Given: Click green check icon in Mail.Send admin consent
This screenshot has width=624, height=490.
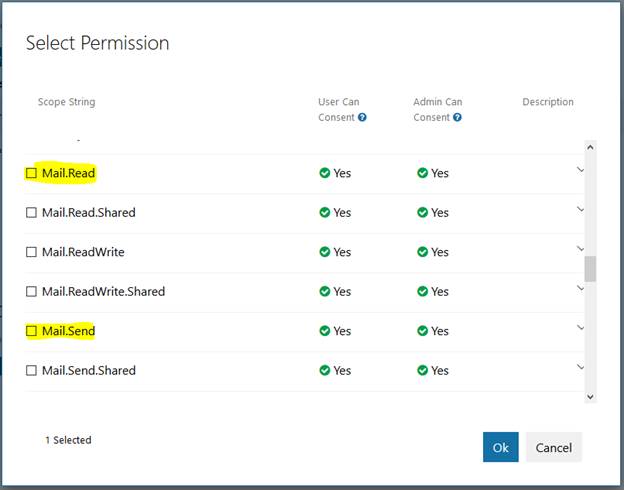Looking at the screenshot, I should coord(422,331).
